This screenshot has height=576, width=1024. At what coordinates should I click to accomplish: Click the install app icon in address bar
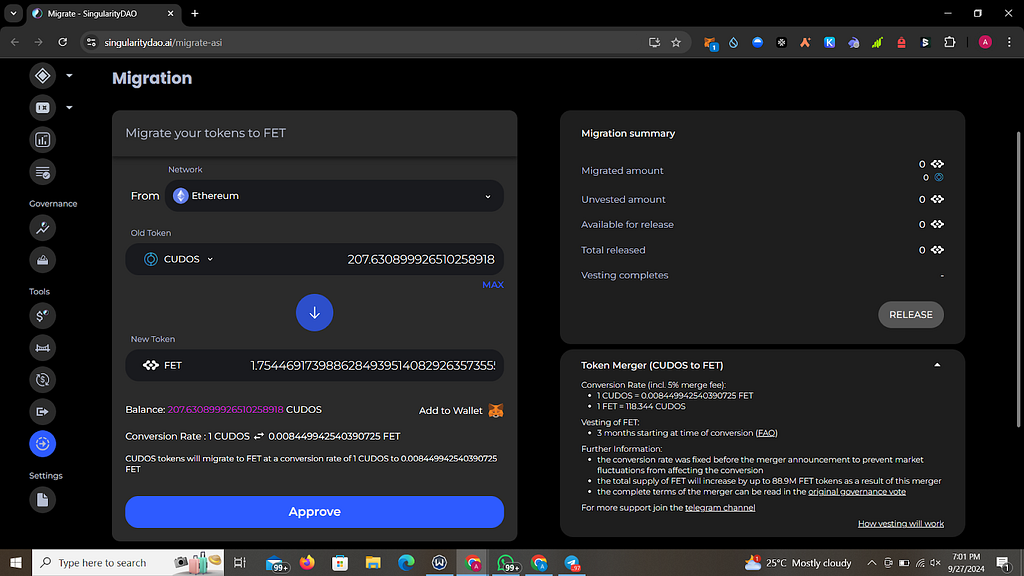pyautogui.click(x=654, y=42)
